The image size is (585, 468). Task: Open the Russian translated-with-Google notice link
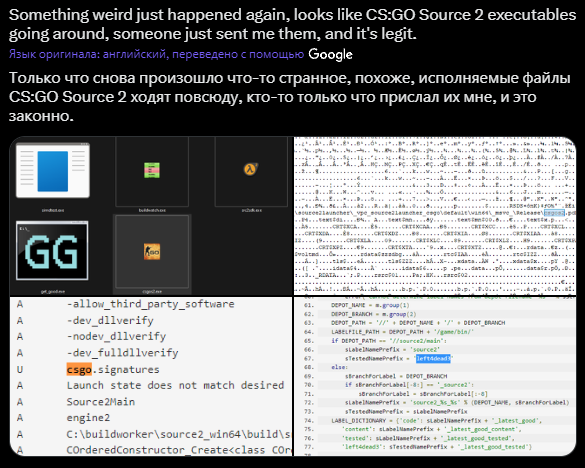point(156,54)
